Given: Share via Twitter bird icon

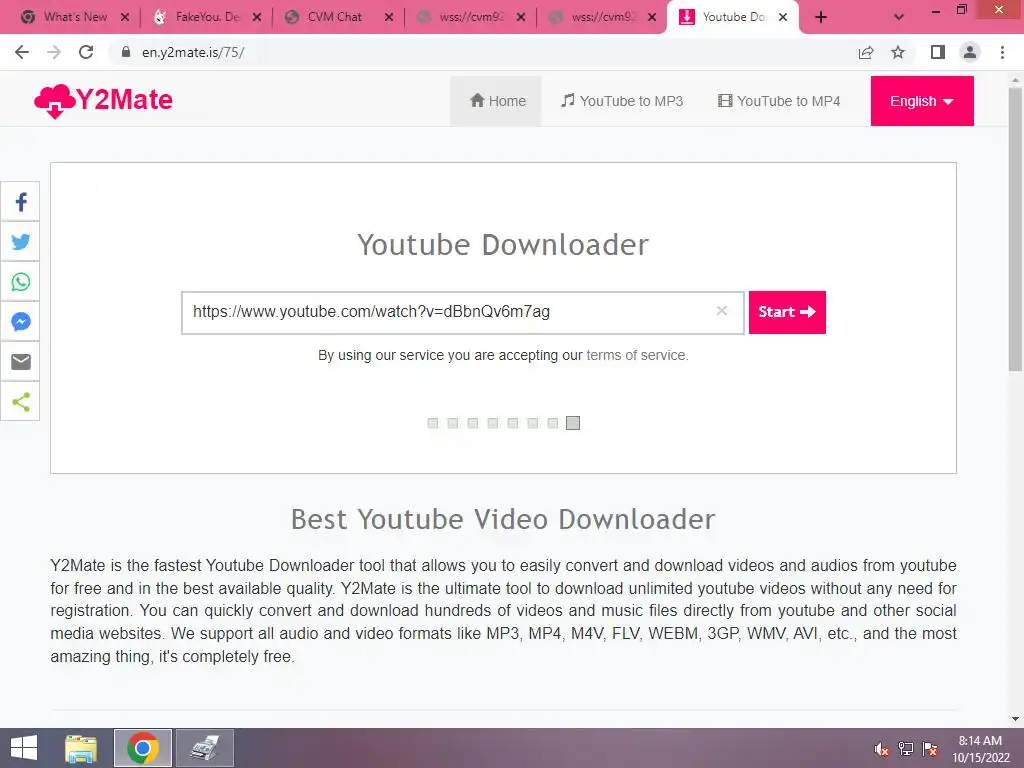Looking at the screenshot, I should tap(21, 242).
